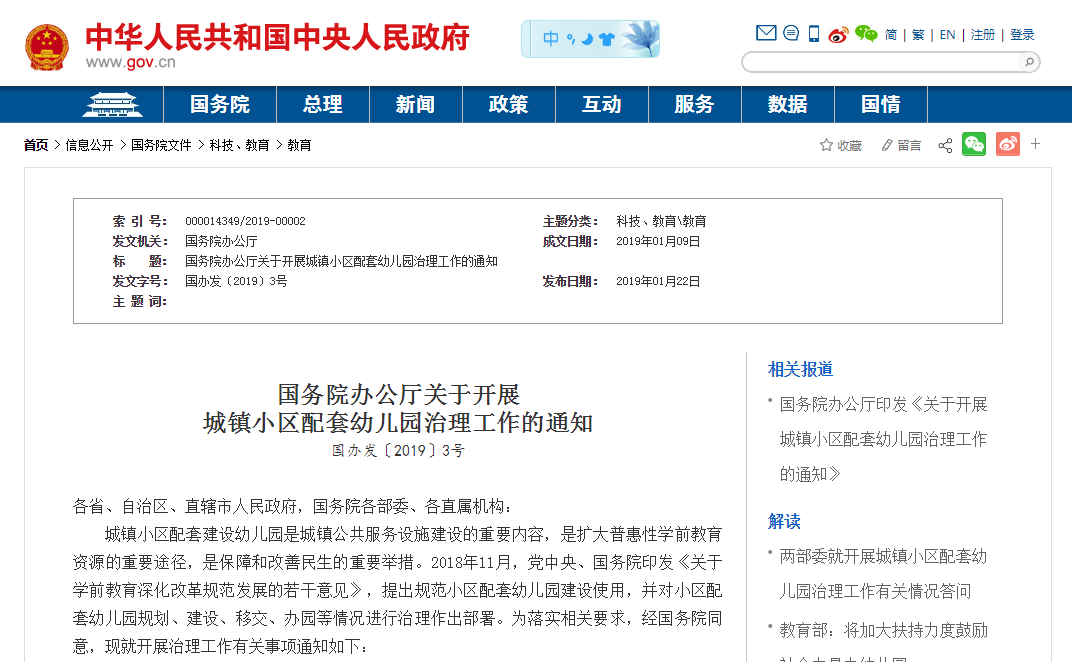This screenshot has height=662, width=1072.
Task: Select the 服务 navigation menu item
Action: (694, 104)
